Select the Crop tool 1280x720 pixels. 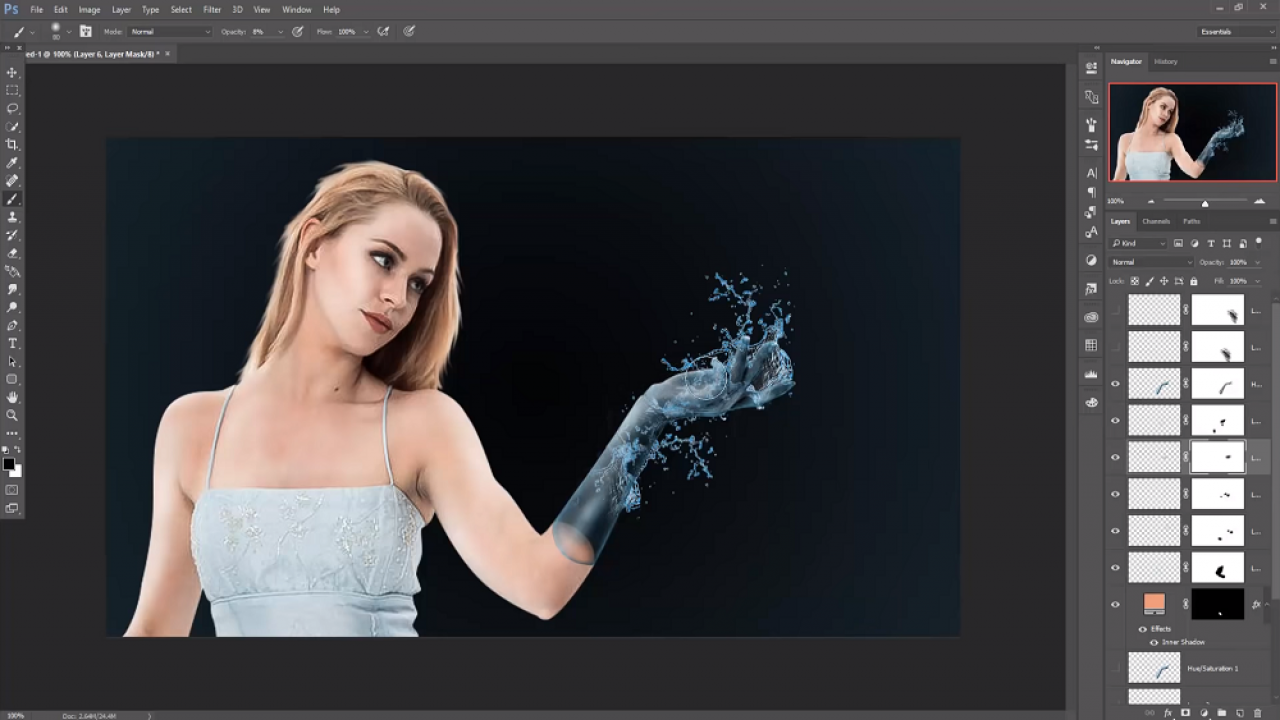click(x=12, y=143)
